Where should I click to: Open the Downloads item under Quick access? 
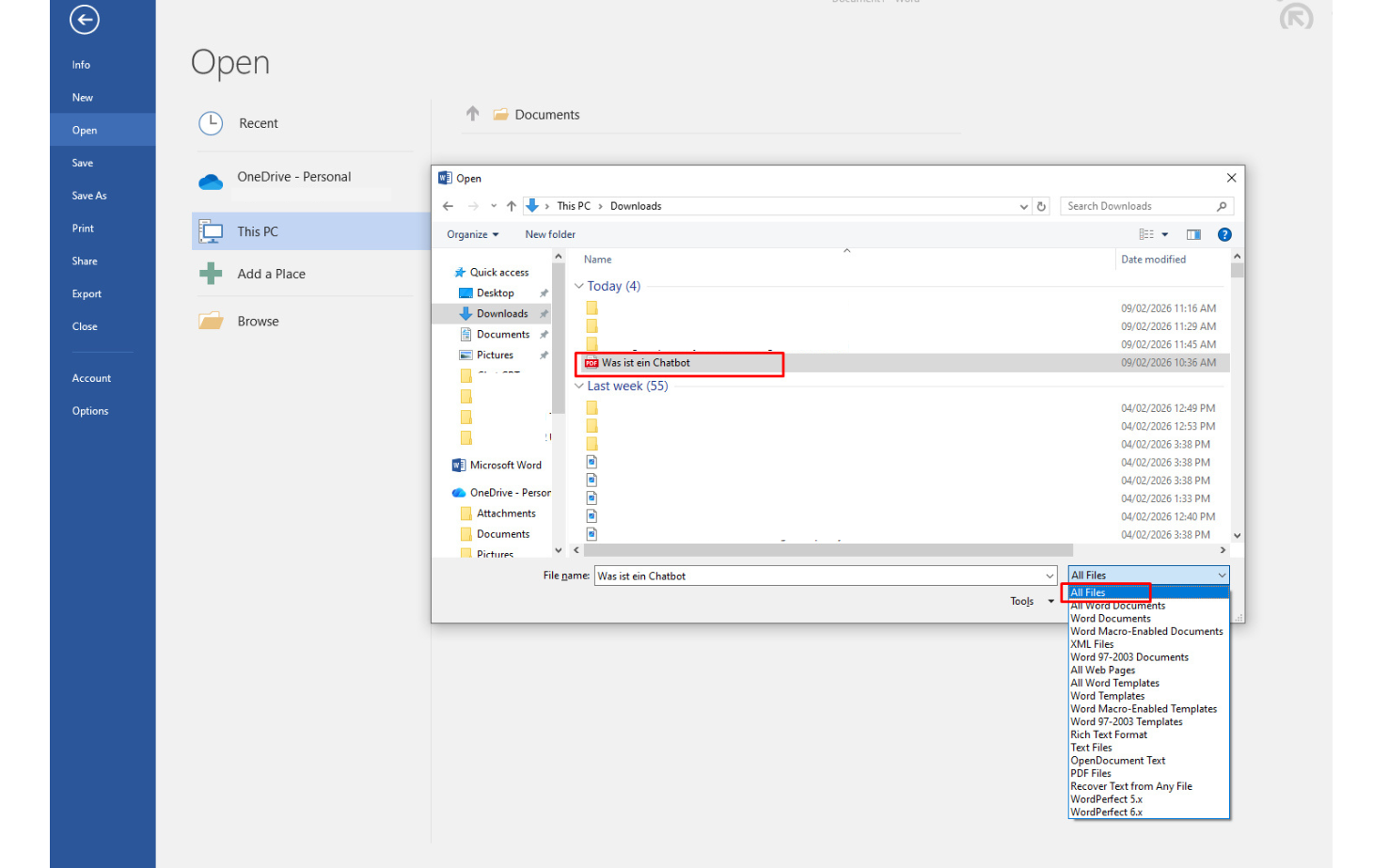(x=501, y=313)
